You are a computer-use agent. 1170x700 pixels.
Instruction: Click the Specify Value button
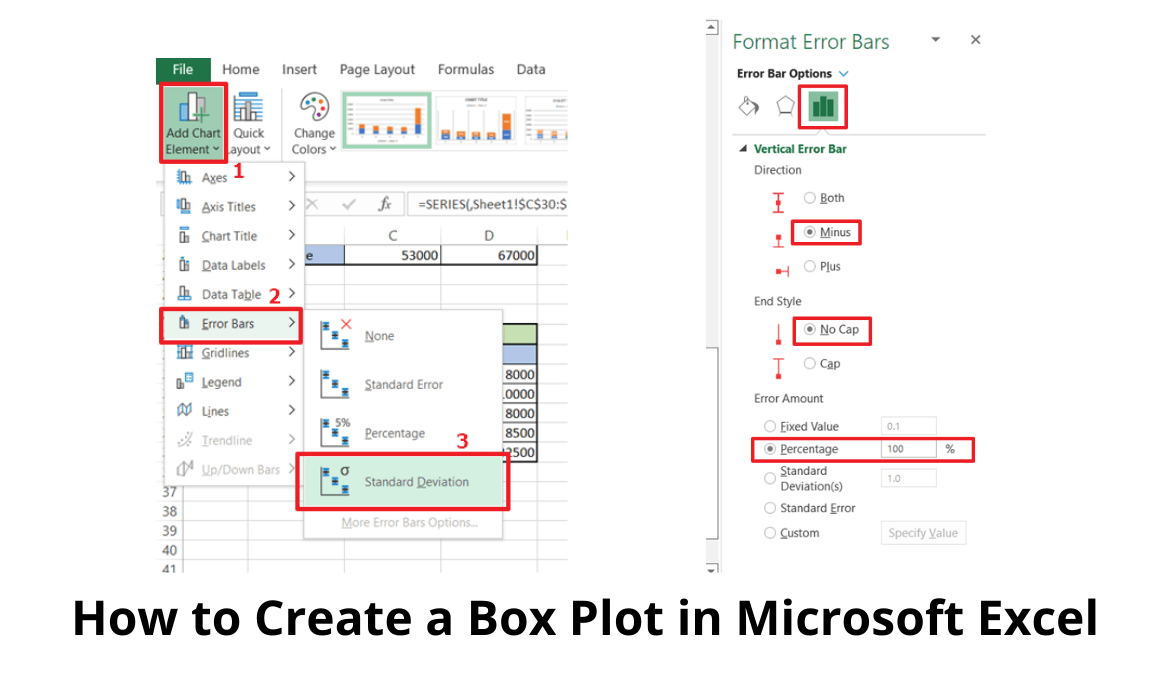point(923,532)
